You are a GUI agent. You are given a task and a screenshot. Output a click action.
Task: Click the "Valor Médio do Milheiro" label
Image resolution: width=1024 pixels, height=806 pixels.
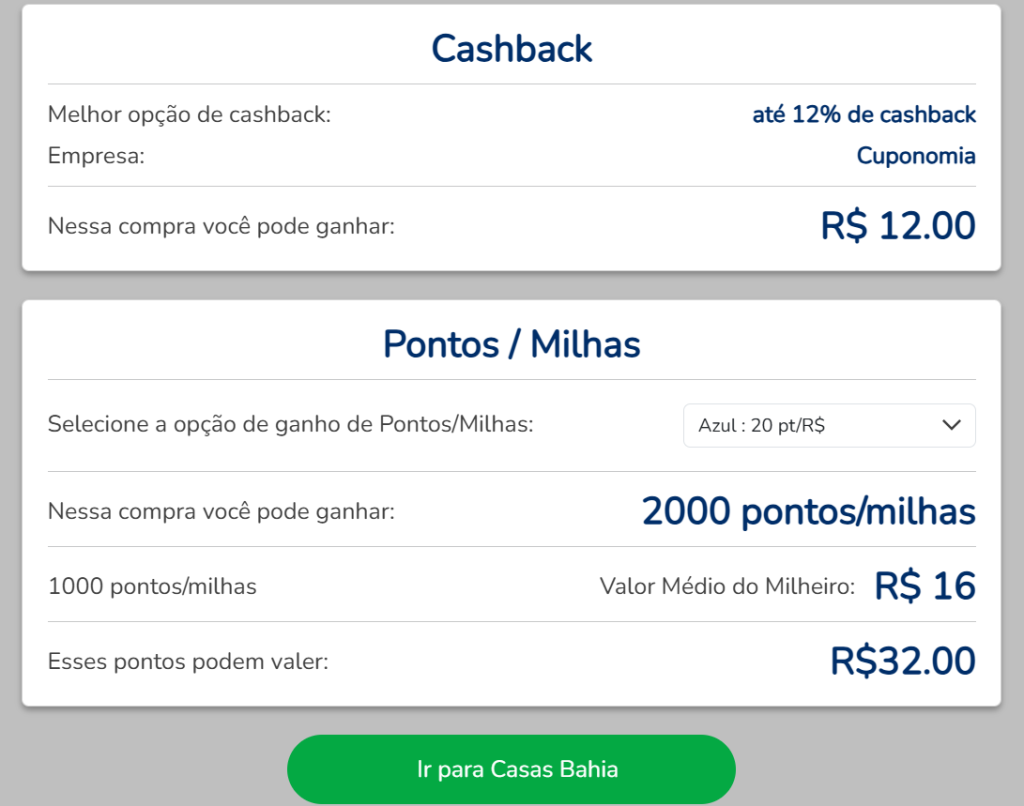coord(727,587)
